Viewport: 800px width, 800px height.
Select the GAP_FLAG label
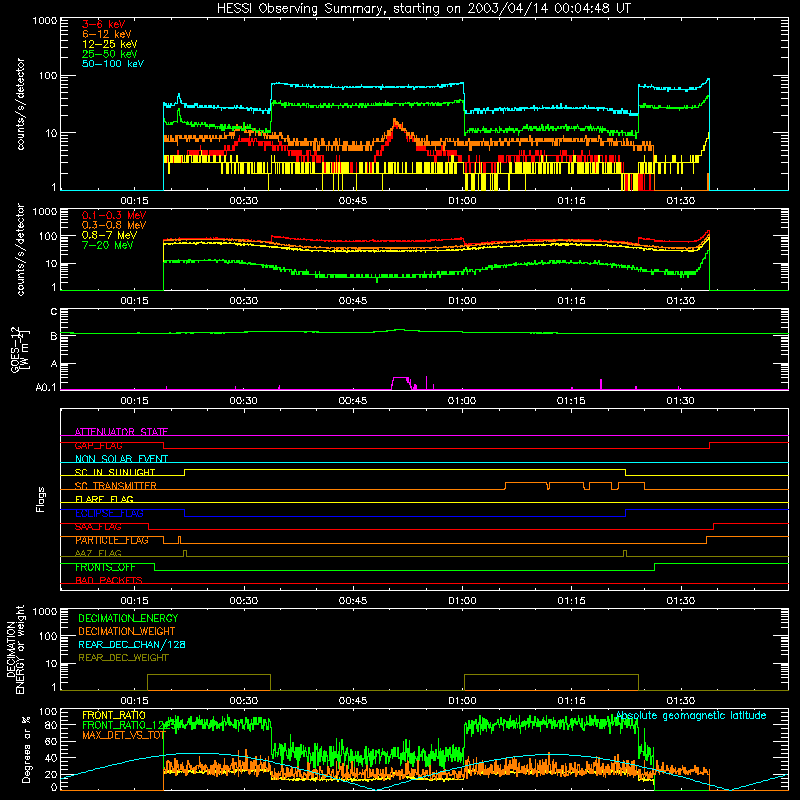pyautogui.click(x=98, y=445)
